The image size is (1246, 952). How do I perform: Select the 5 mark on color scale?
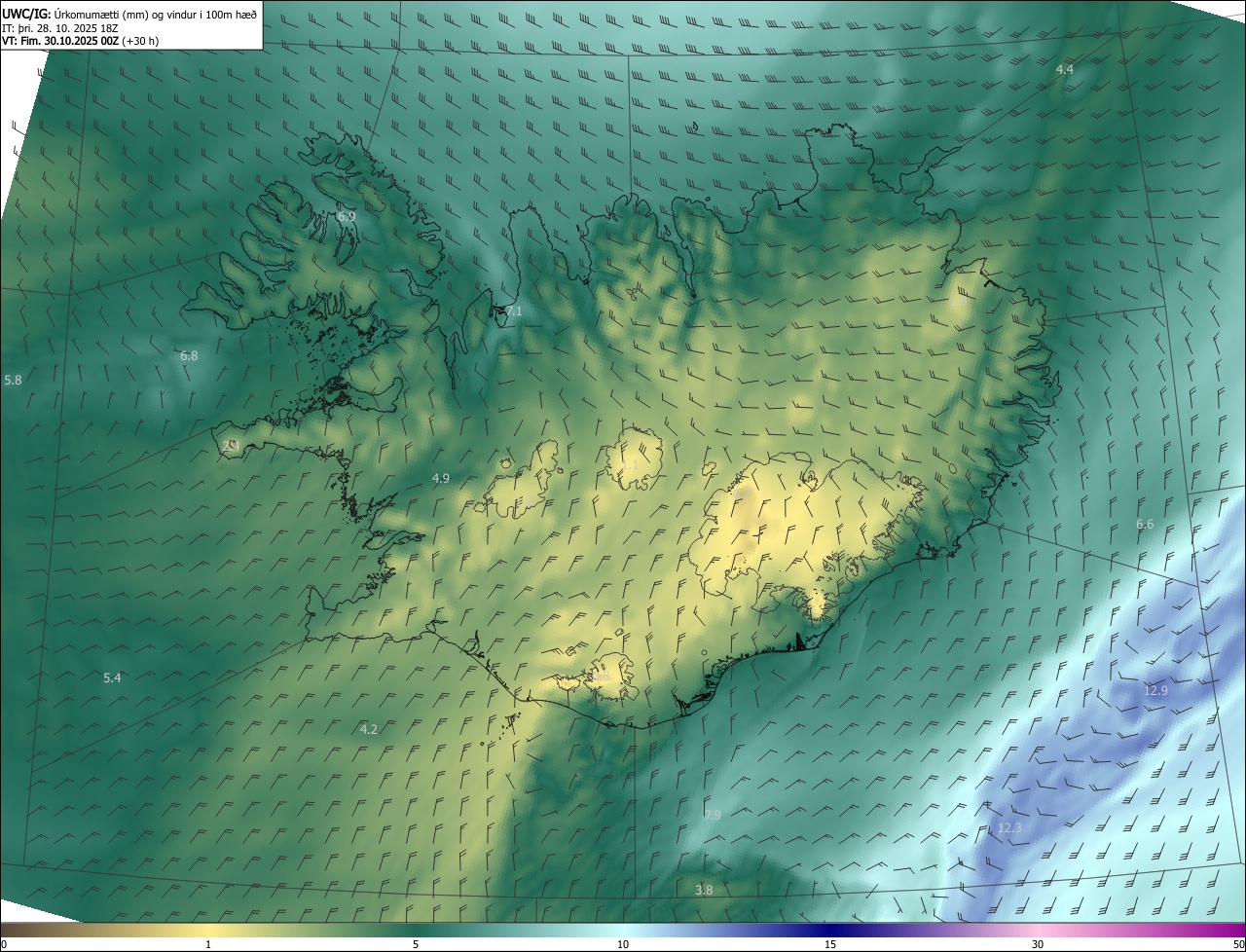tap(416, 944)
